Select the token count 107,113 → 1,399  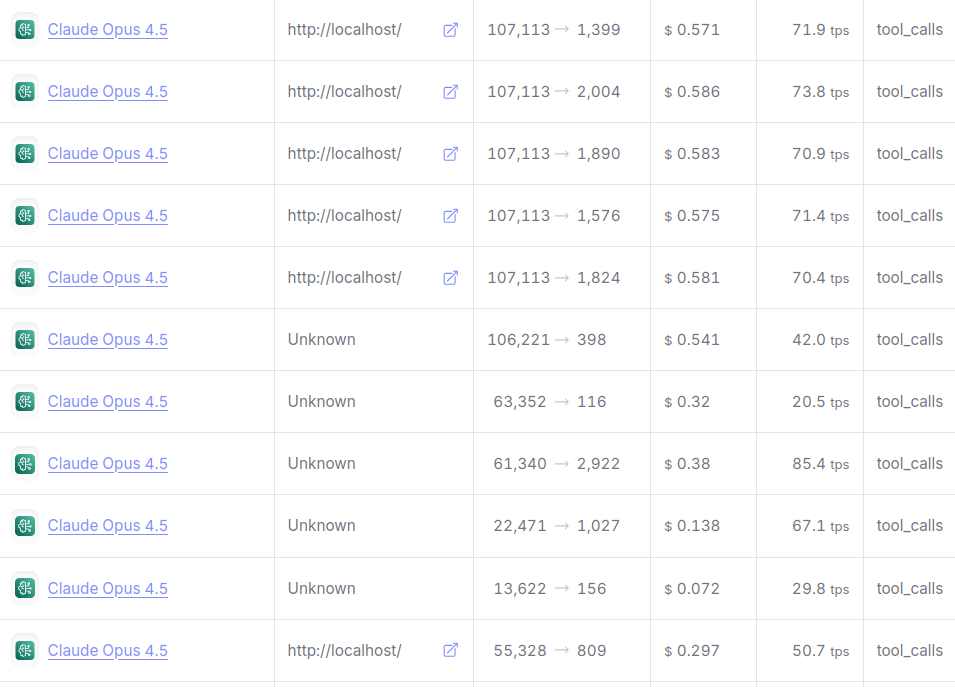coord(554,30)
